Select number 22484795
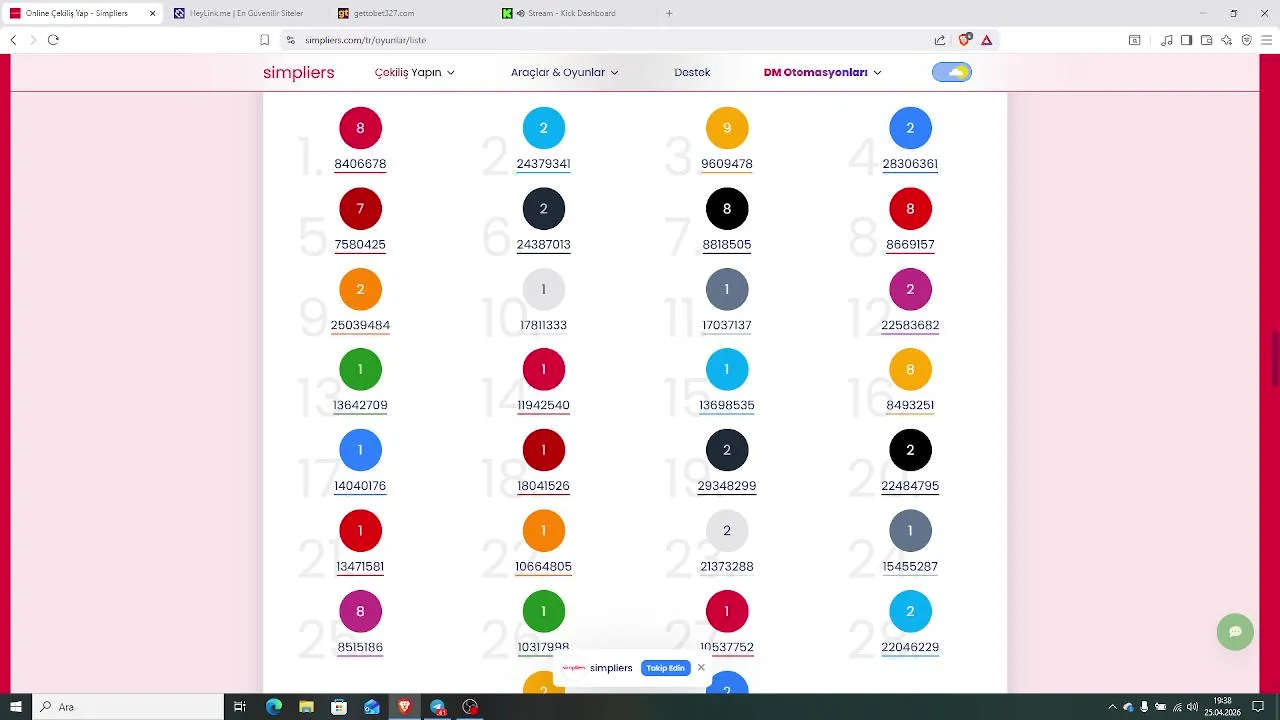Viewport: 1280px width, 720px height. [x=910, y=486]
